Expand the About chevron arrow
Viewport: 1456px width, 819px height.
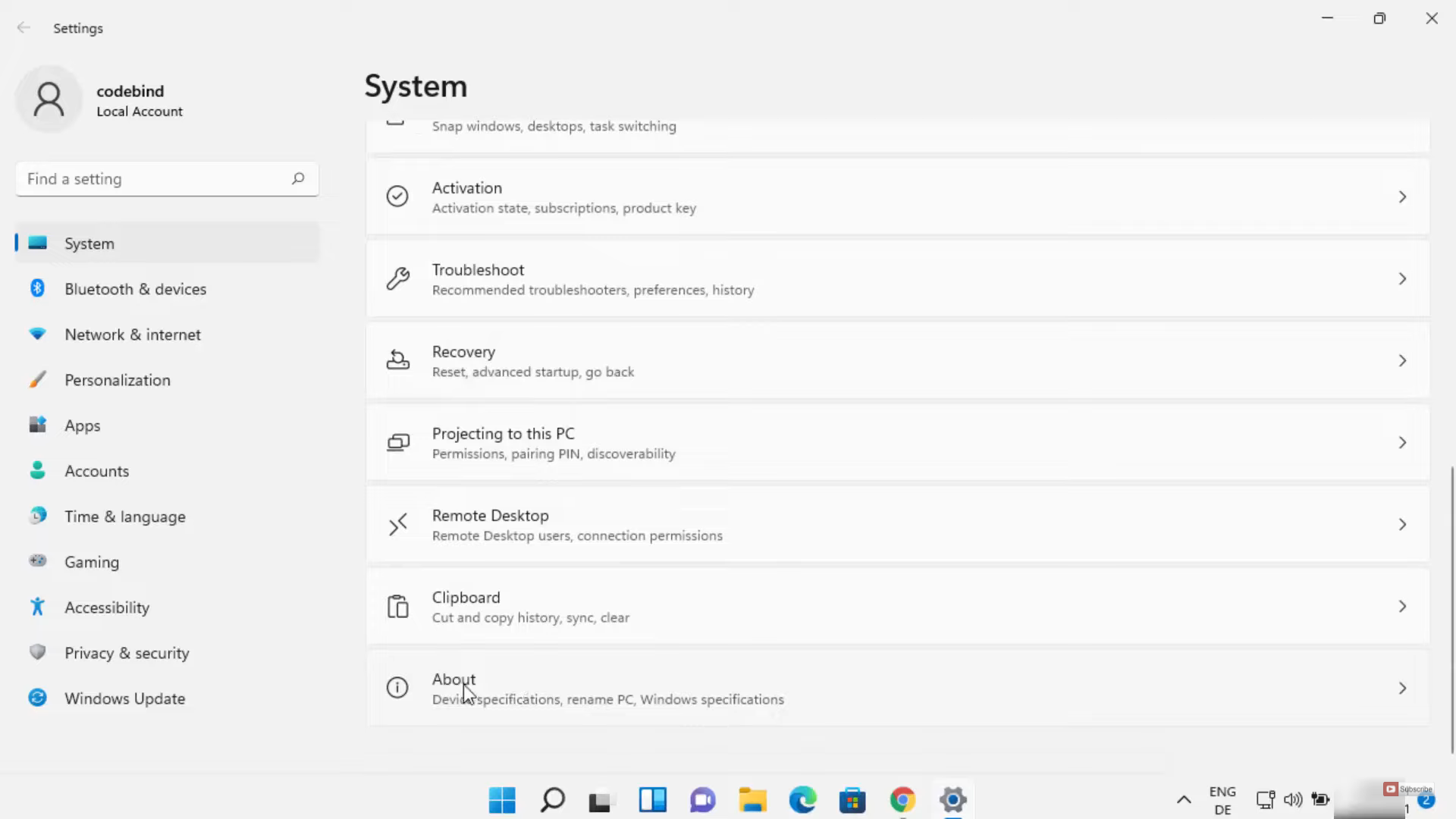1402,689
